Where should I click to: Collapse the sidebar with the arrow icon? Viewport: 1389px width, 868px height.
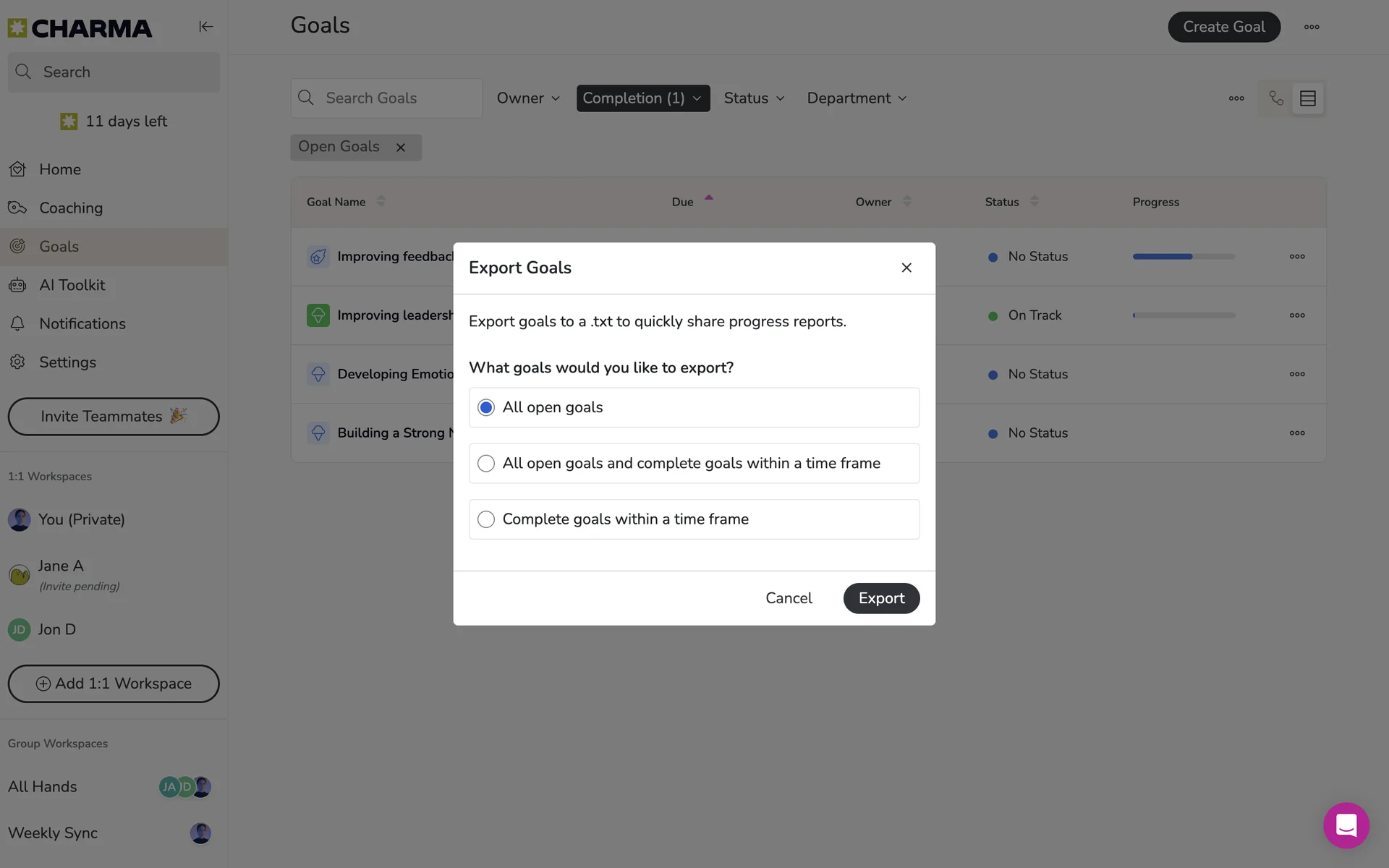pos(206,27)
